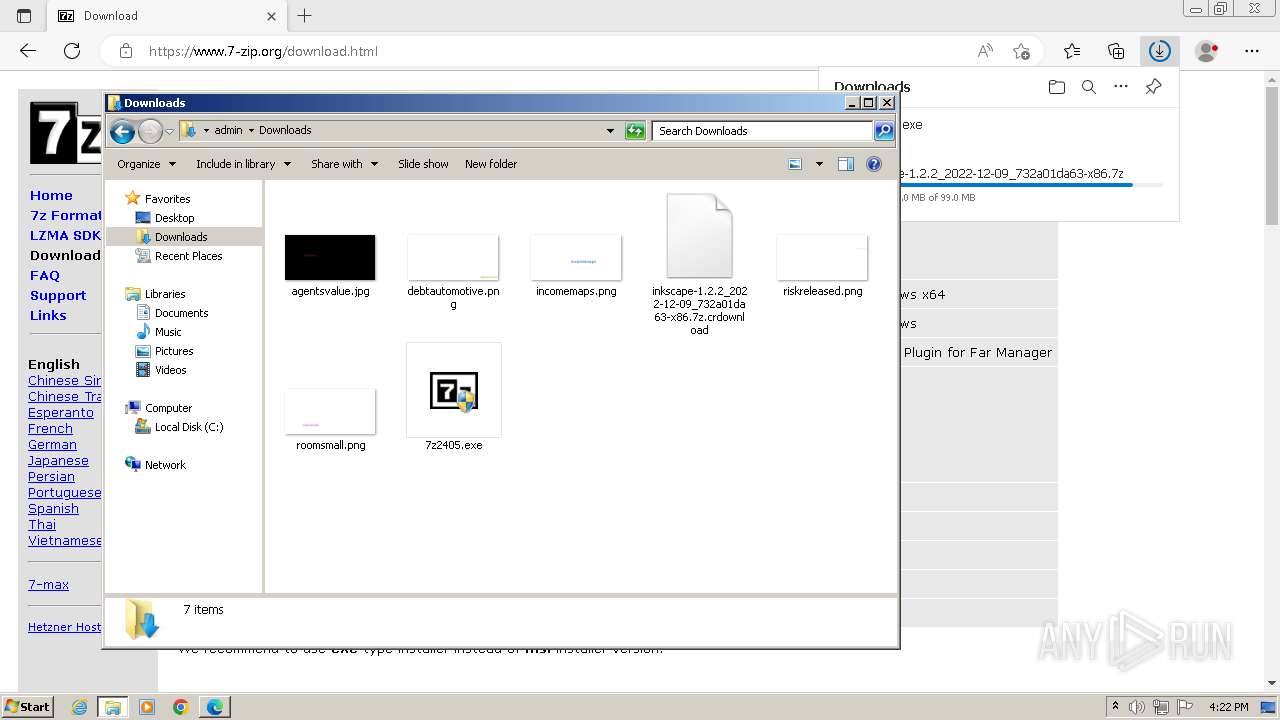
Task: Click the browser Refresh button
Action: point(72,51)
